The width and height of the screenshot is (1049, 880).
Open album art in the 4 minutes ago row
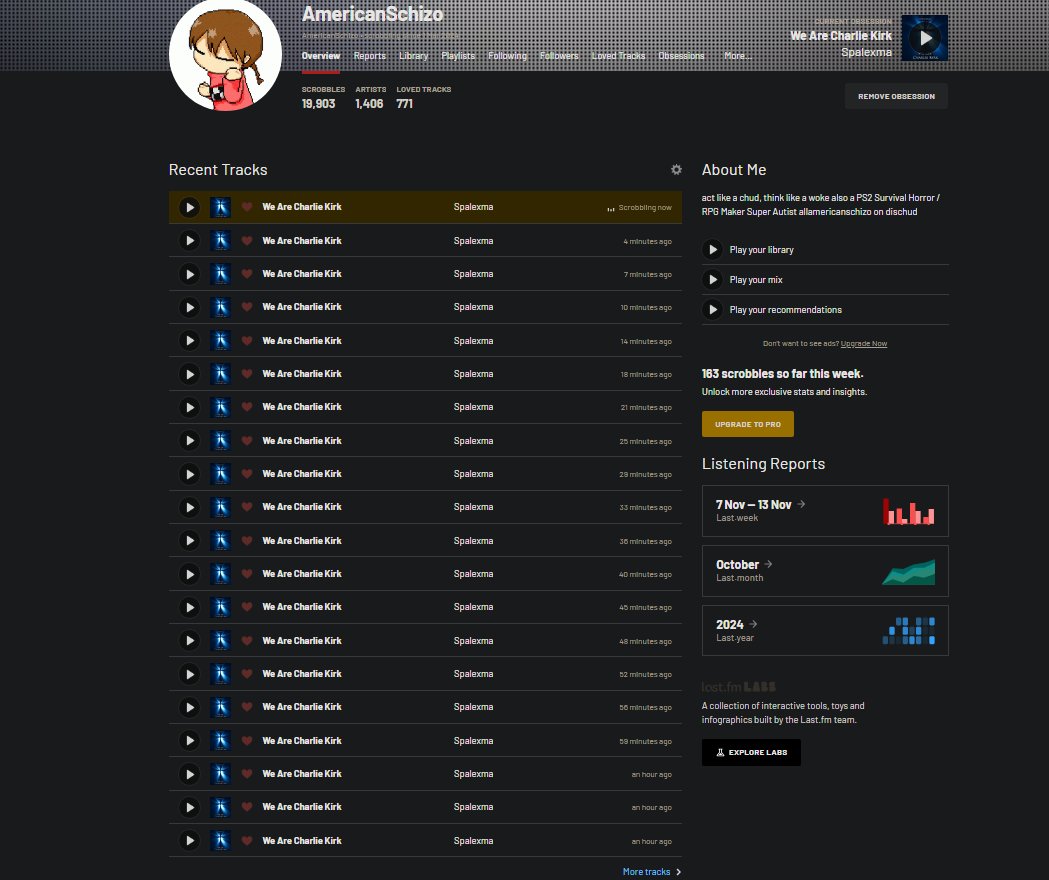[220, 241]
